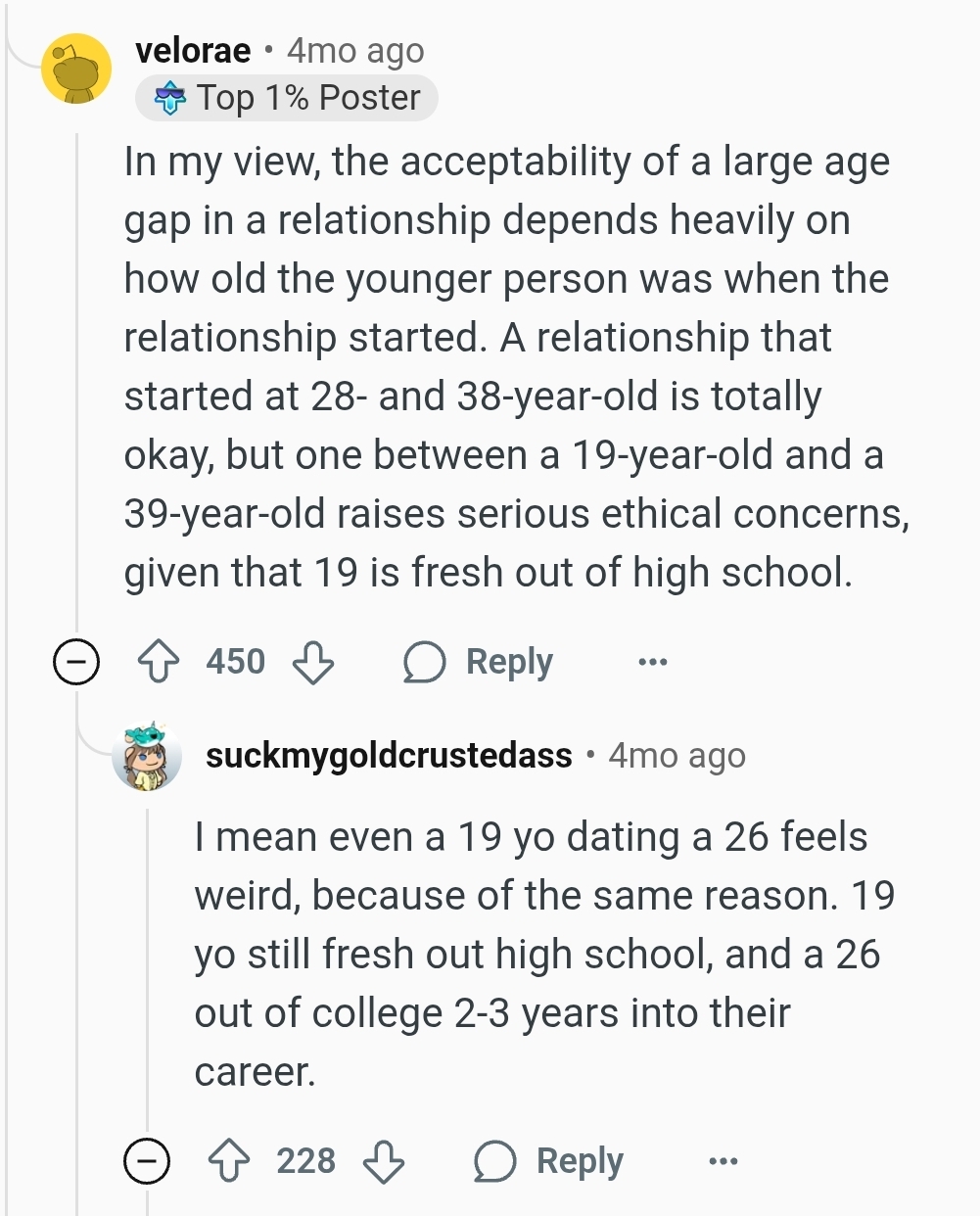Reply to suckmygoldcrustedass's comment
The image size is (980, 1216).
pos(550,1161)
